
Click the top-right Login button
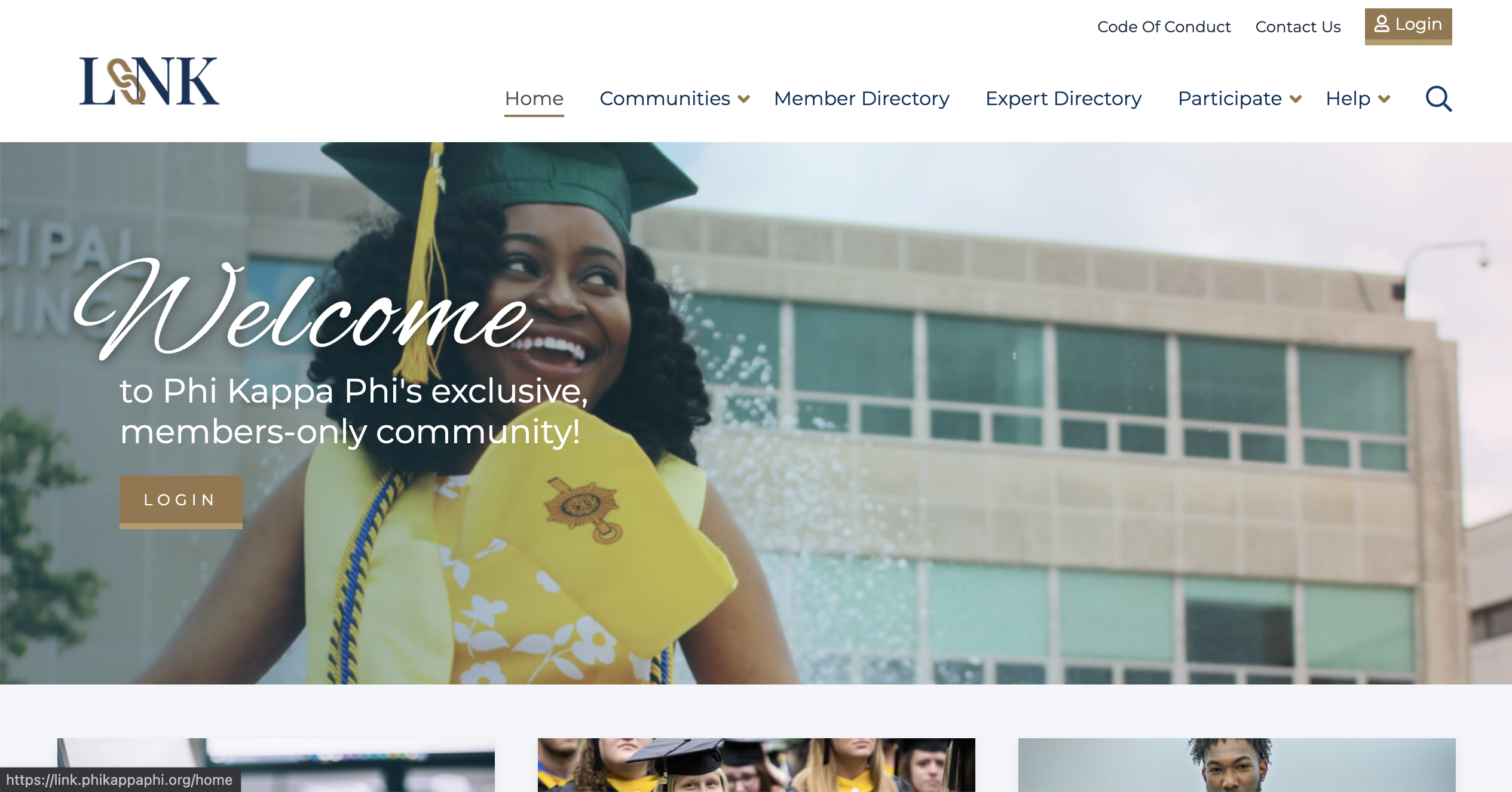pyautogui.click(x=1408, y=26)
